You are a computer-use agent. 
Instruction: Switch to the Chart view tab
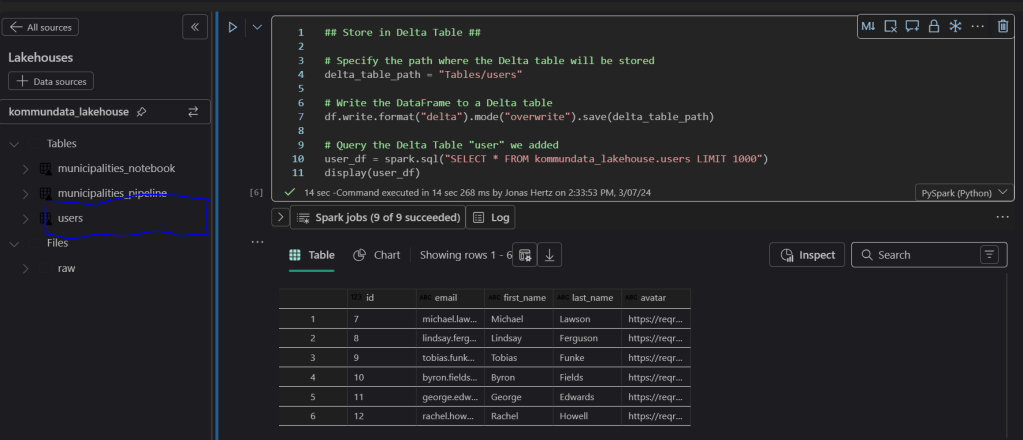pyautogui.click(x=377, y=255)
